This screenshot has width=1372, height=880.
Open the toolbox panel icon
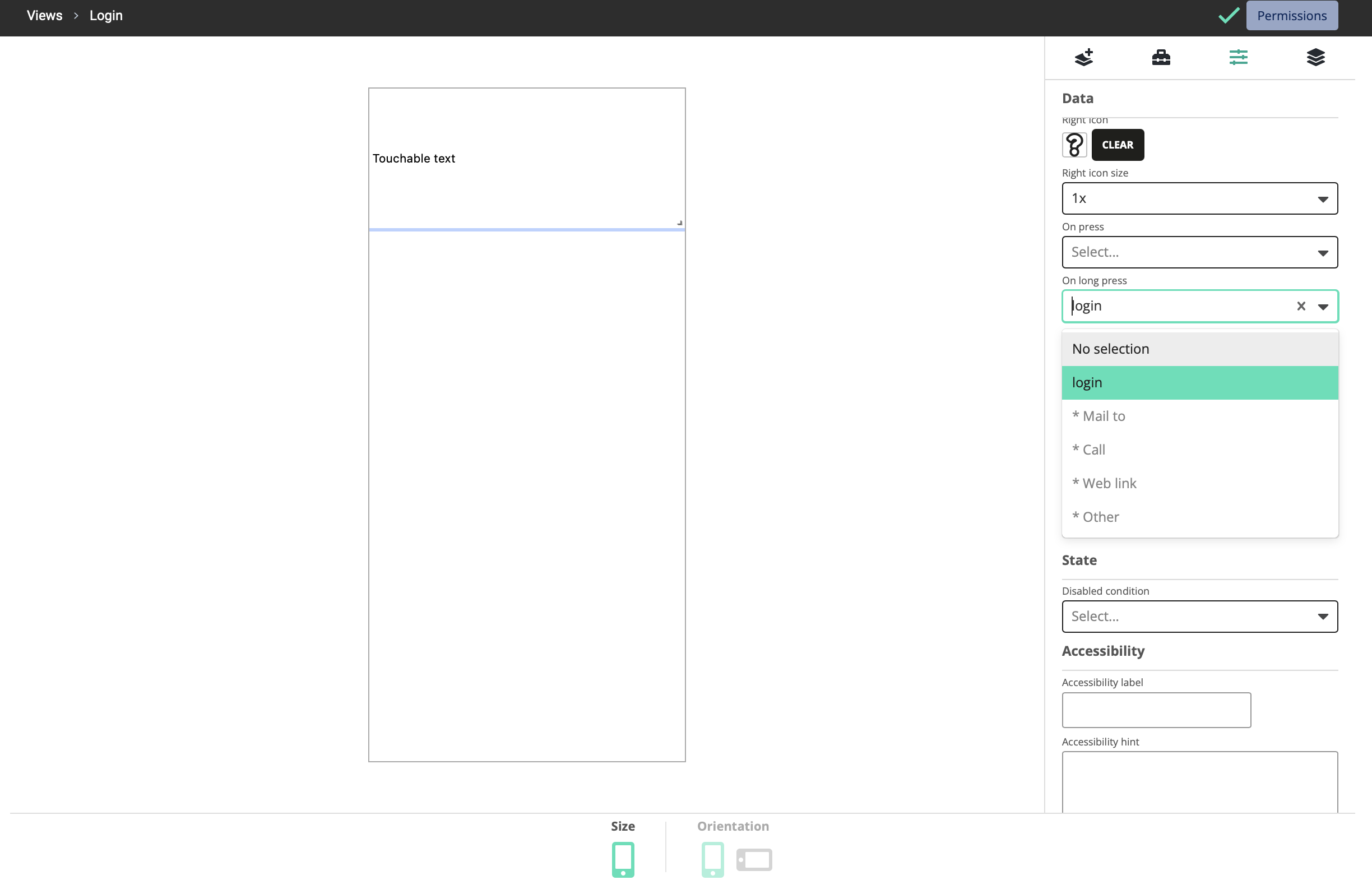coord(1161,57)
